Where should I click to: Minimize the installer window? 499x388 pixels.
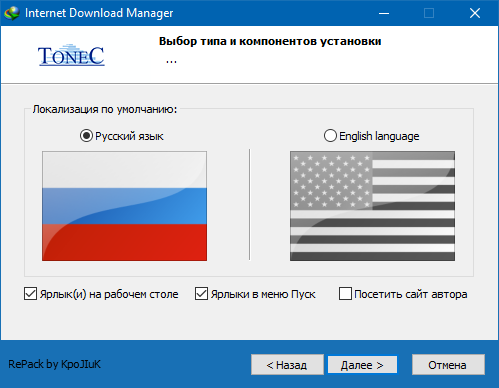pos(384,13)
